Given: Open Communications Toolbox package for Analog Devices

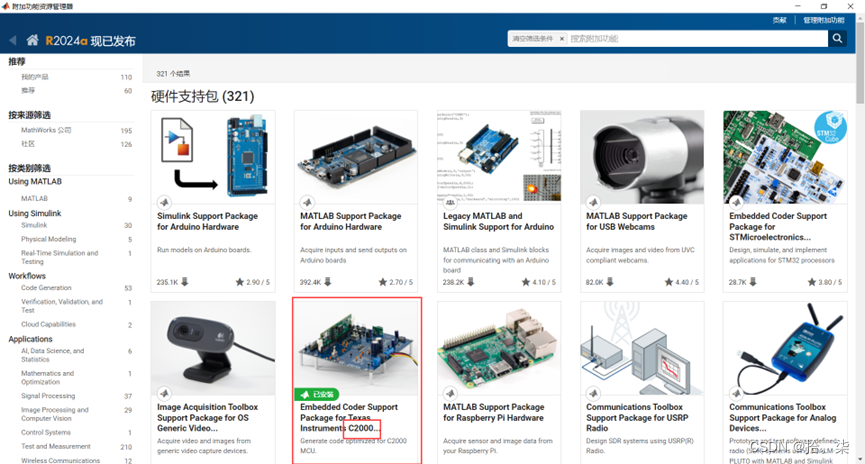Looking at the screenshot, I should 783,417.
